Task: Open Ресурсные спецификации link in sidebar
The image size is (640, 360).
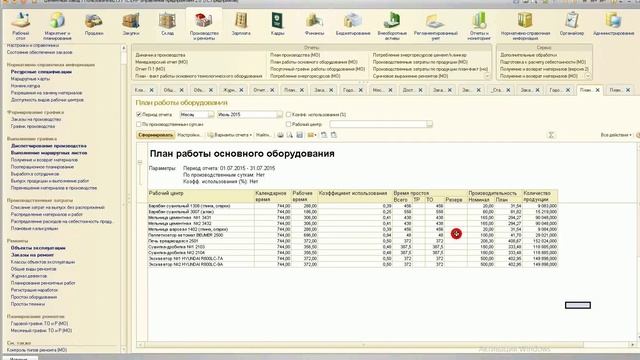Action: 41,72
